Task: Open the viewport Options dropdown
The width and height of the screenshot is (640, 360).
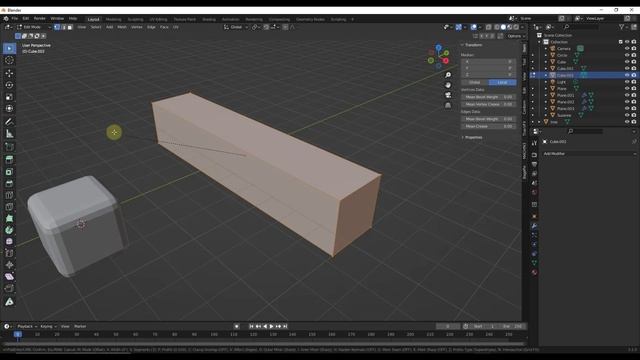Action: tap(516, 36)
